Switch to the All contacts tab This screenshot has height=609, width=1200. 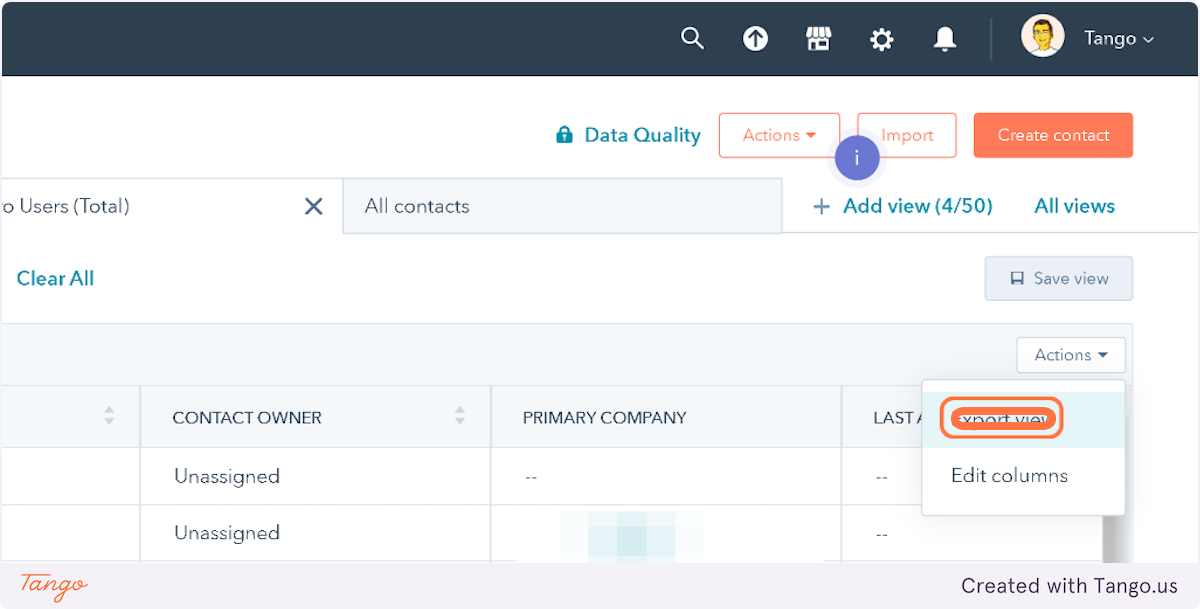pyautogui.click(x=417, y=206)
